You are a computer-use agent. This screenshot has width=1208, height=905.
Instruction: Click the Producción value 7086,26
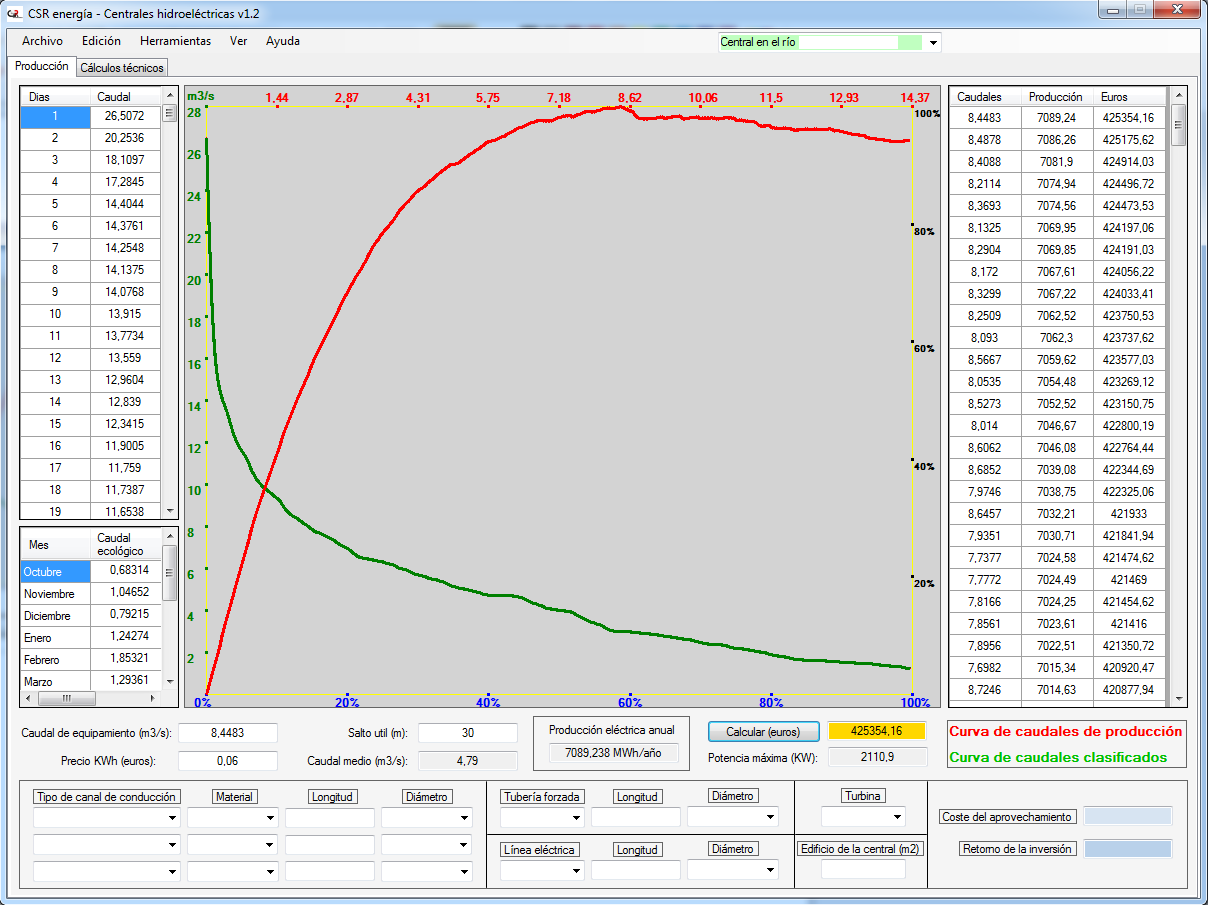[x=1056, y=140]
